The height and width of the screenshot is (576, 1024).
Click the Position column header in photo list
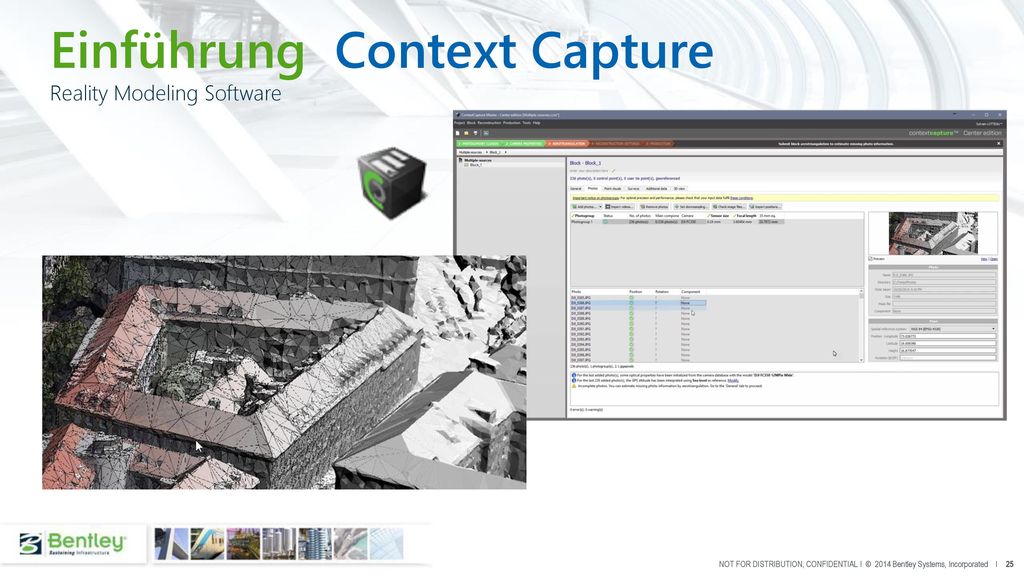coord(635,291)
